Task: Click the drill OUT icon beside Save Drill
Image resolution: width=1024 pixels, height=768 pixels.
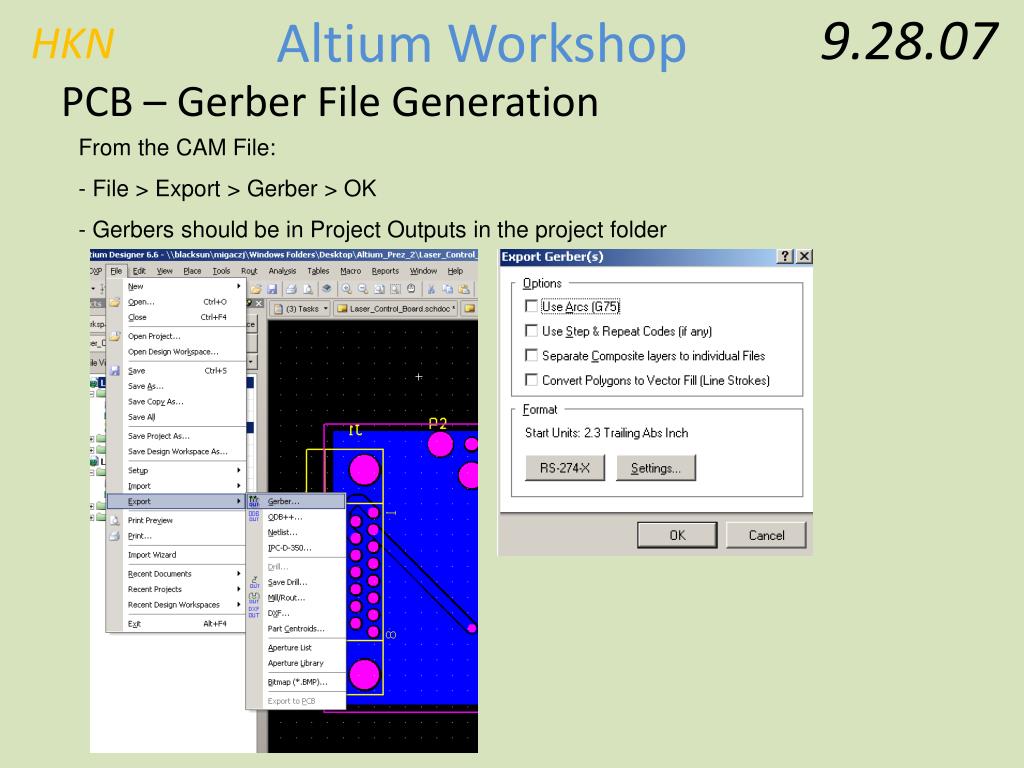Action: tap(254, 582)
